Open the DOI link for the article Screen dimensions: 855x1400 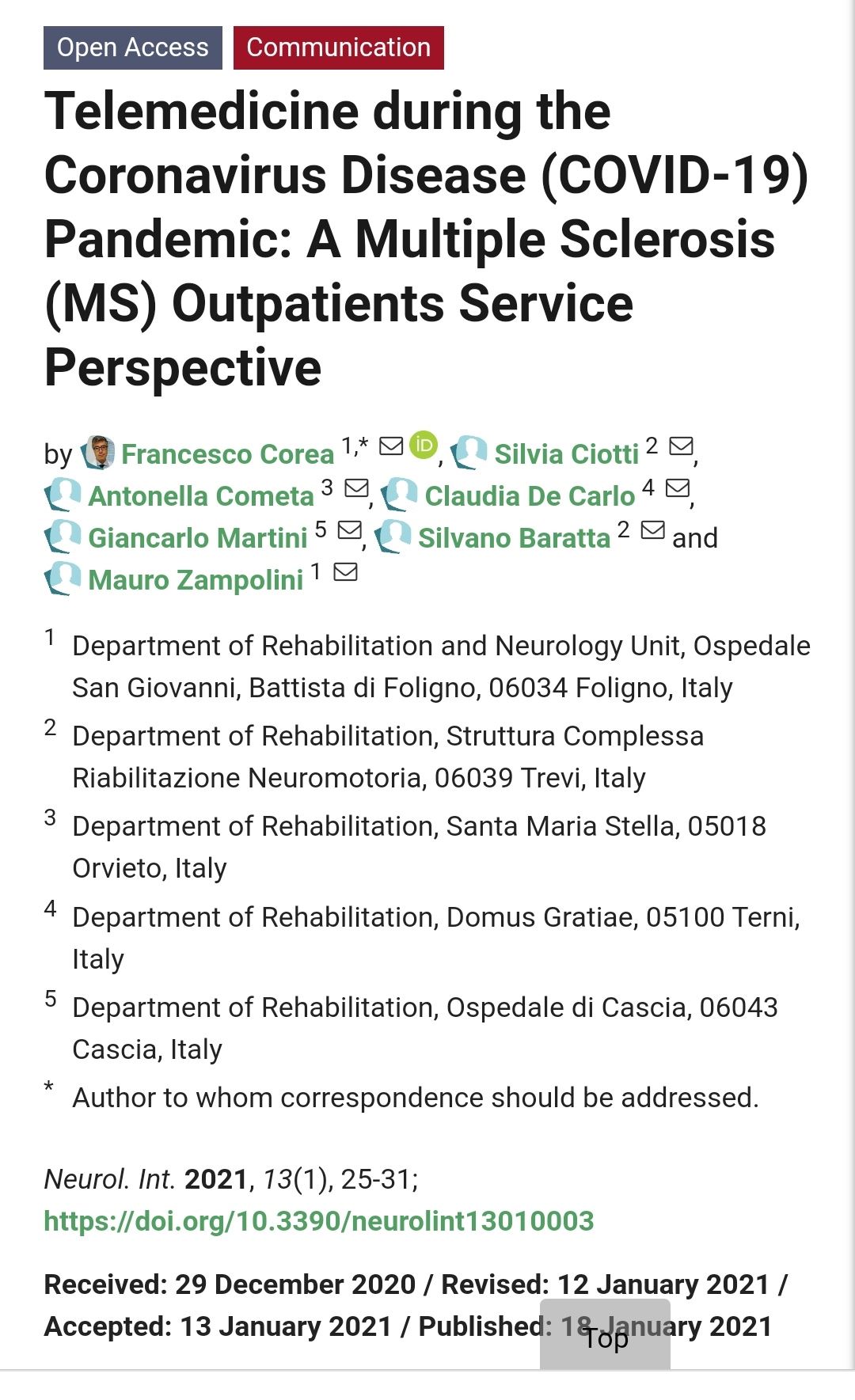[318, 1221]
